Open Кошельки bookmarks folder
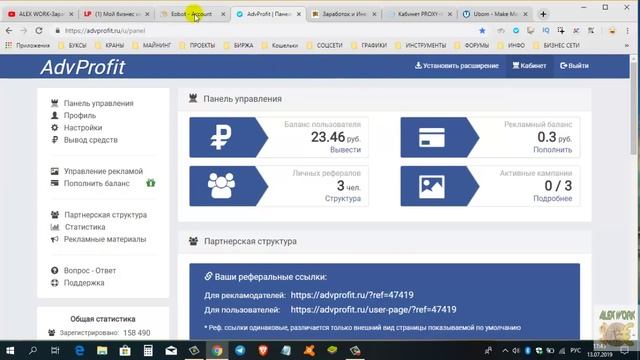The image size is (640, 360). click(x=280, y=45)
